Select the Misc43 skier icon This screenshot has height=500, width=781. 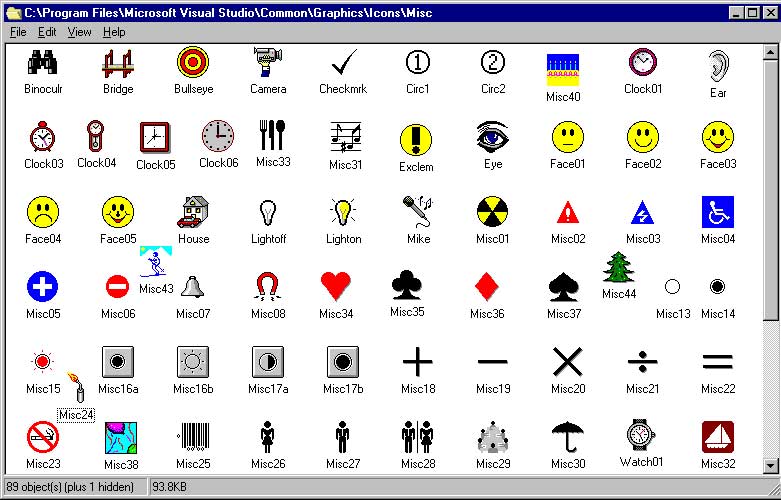point(155,262)
